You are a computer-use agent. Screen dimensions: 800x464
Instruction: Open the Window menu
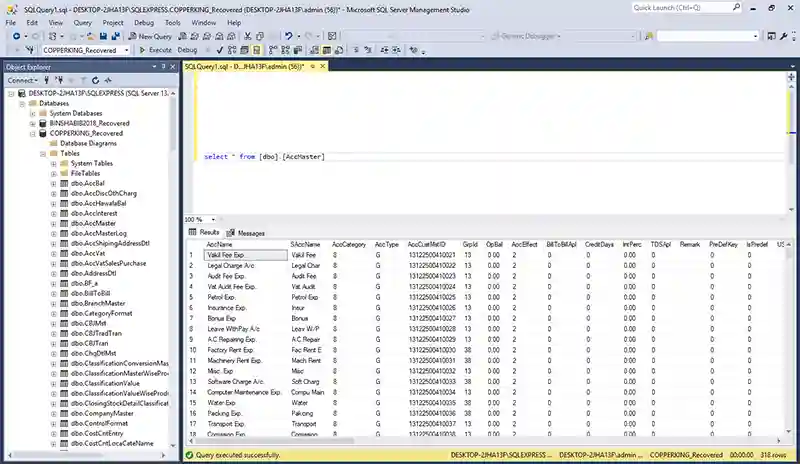[x=204, y=22]
